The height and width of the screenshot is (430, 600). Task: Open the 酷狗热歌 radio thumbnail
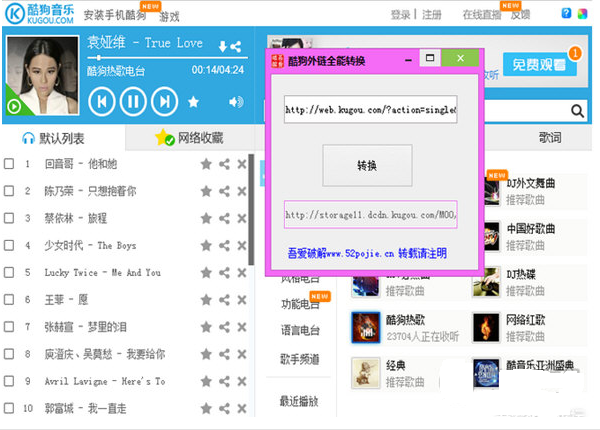(x=366, y=327)
